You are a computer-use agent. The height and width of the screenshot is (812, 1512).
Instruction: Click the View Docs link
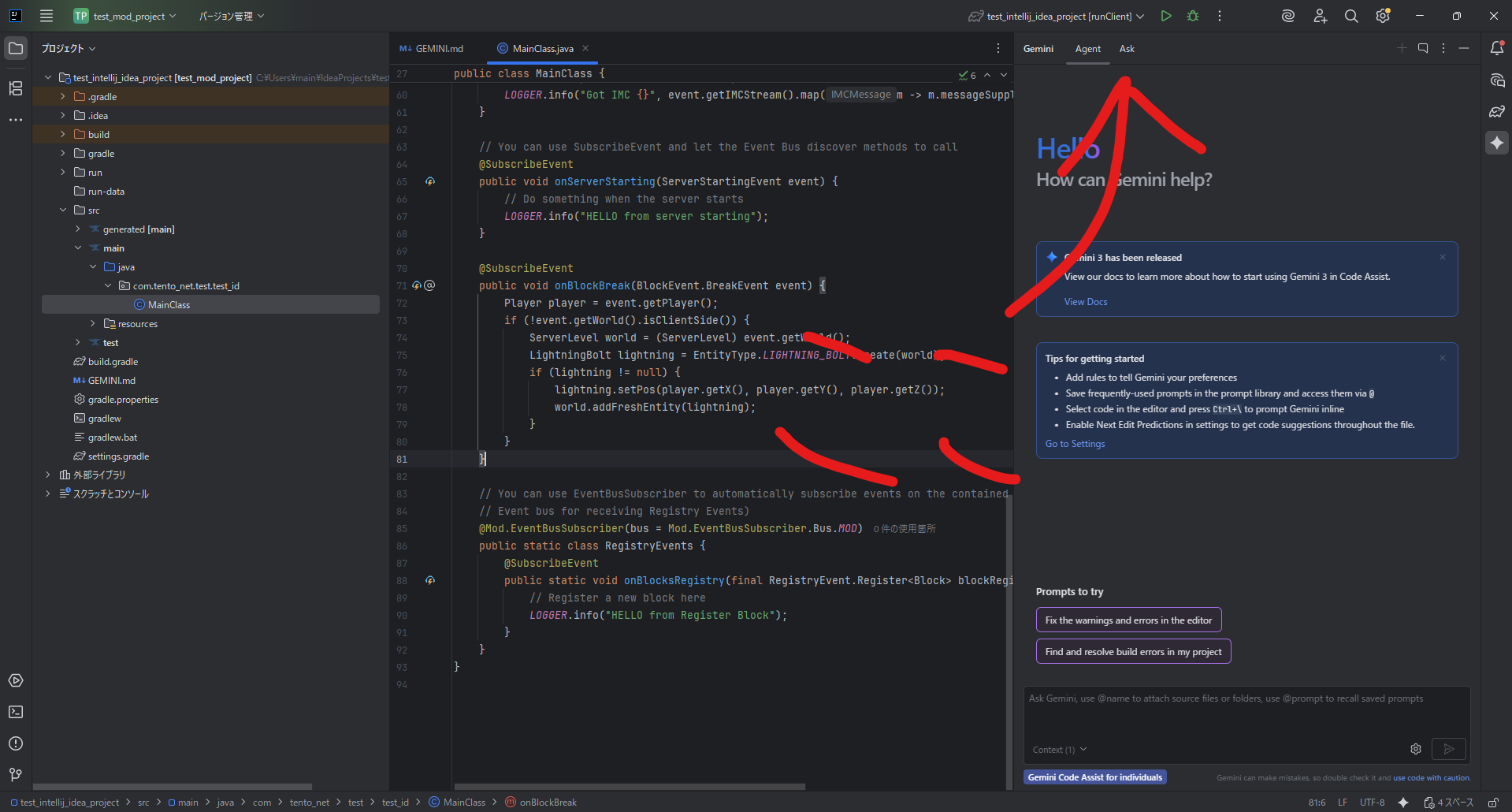(1085, 302)
